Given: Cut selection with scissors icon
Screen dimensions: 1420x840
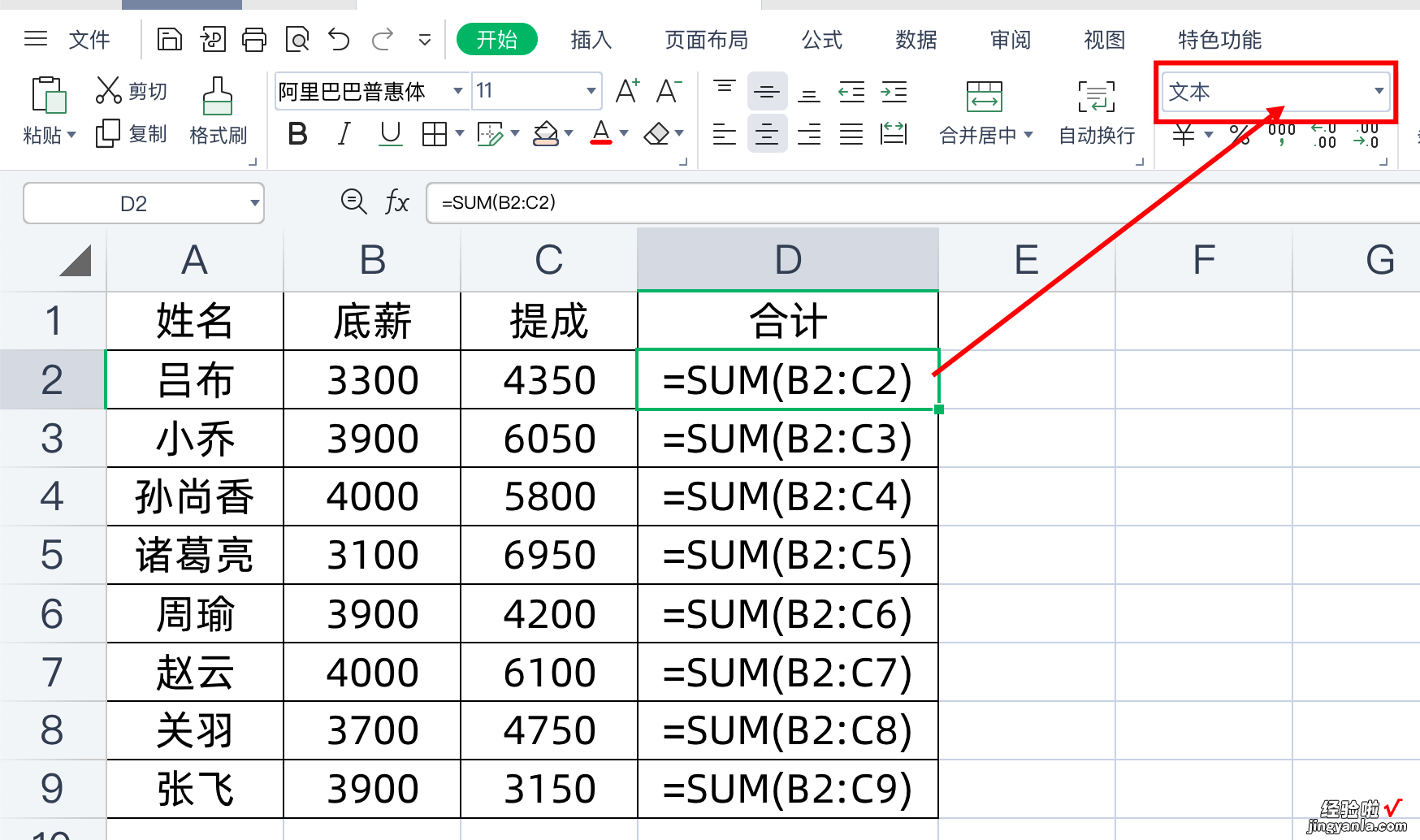Looking at the screenshot, I should [x=108, y=90].
